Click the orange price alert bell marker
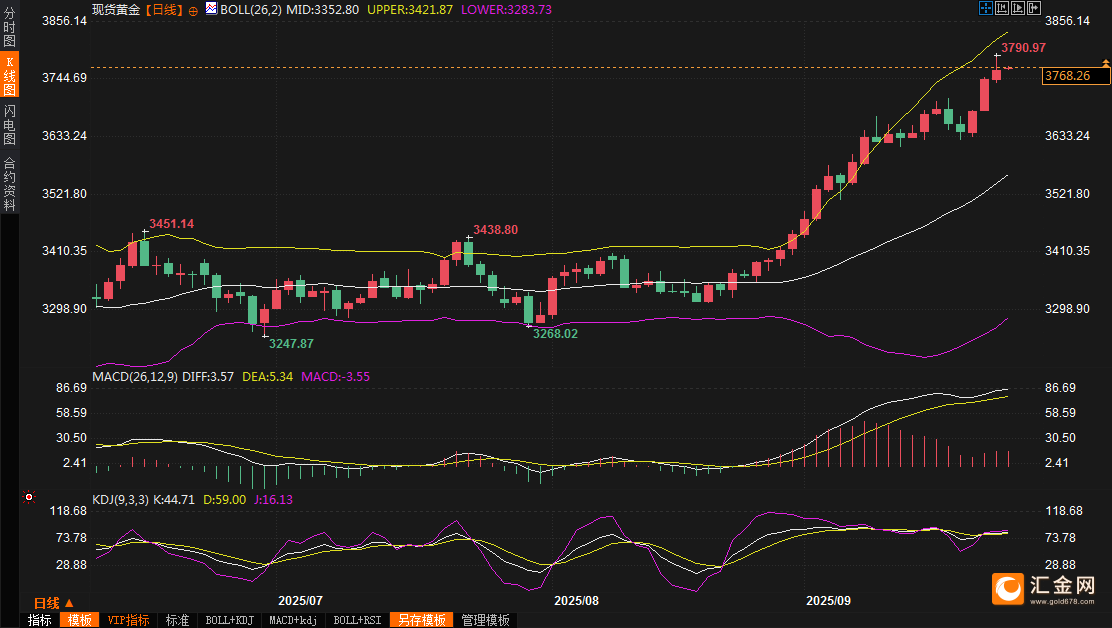 [x=1105, y=64]
